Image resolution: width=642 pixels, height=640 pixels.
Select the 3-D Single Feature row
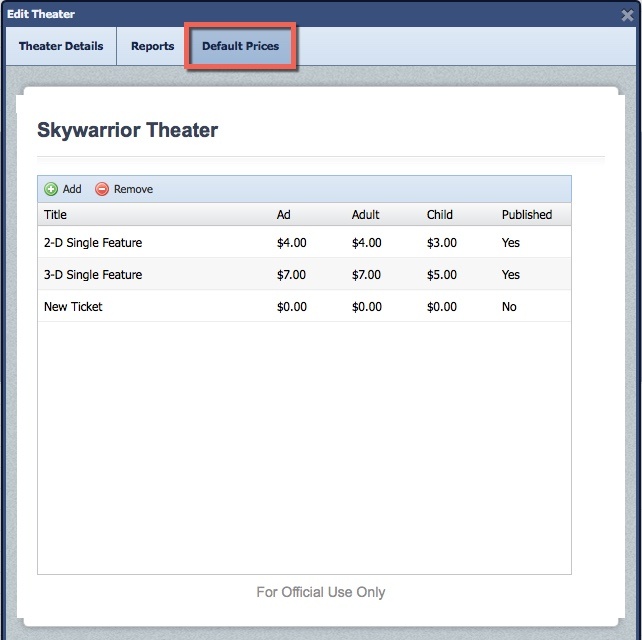click(x=93, y=274)
